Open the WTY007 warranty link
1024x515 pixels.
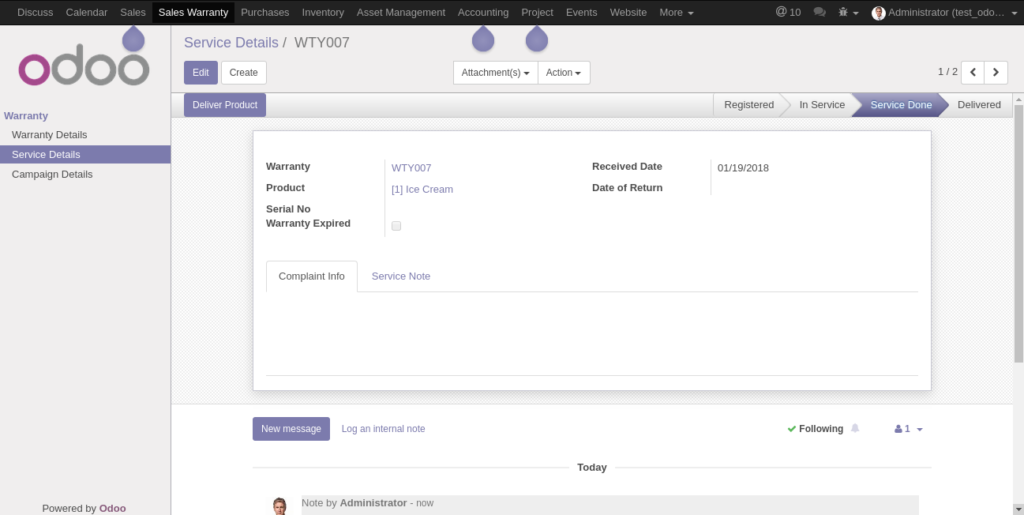(x=411, y=168)
